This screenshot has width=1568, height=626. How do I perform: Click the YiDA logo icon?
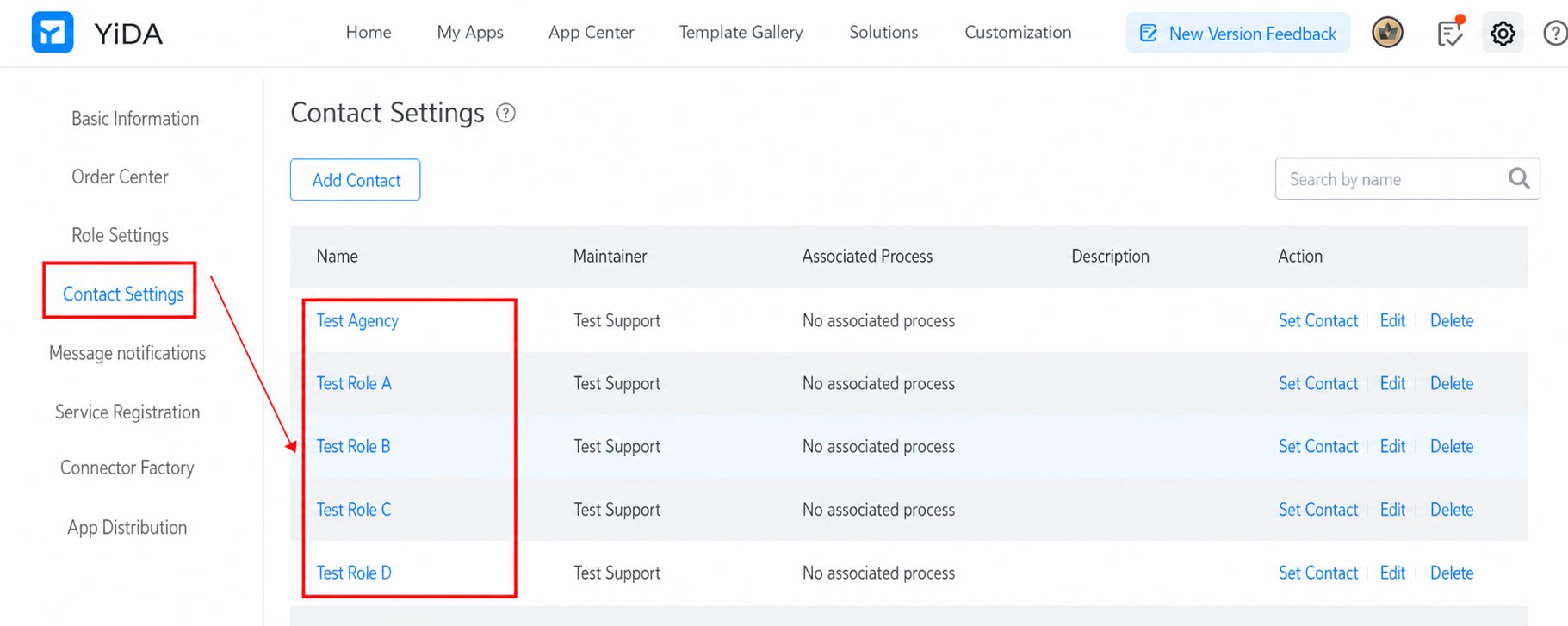53,33
